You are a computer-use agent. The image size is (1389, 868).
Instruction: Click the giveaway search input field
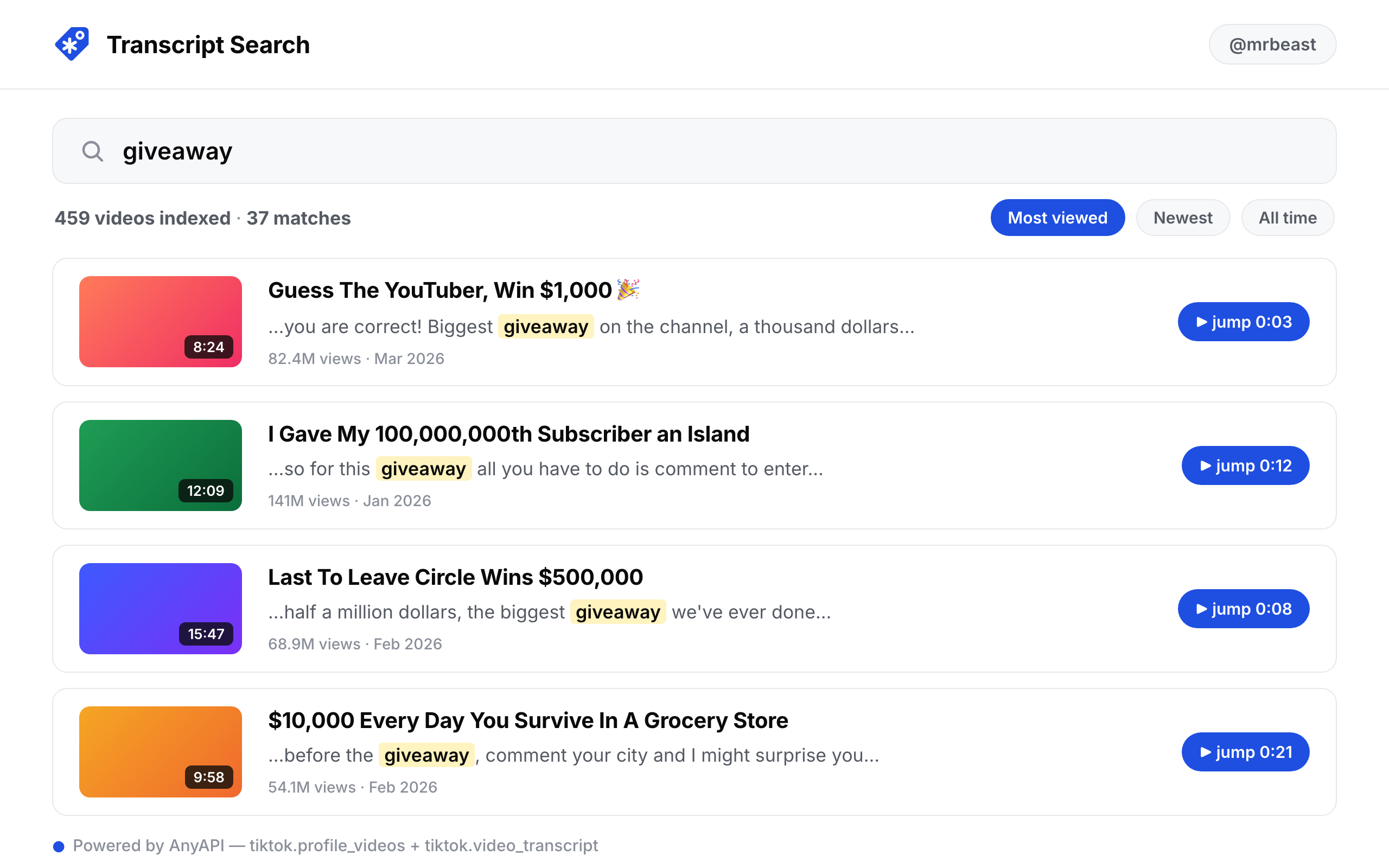coord(694,151)
